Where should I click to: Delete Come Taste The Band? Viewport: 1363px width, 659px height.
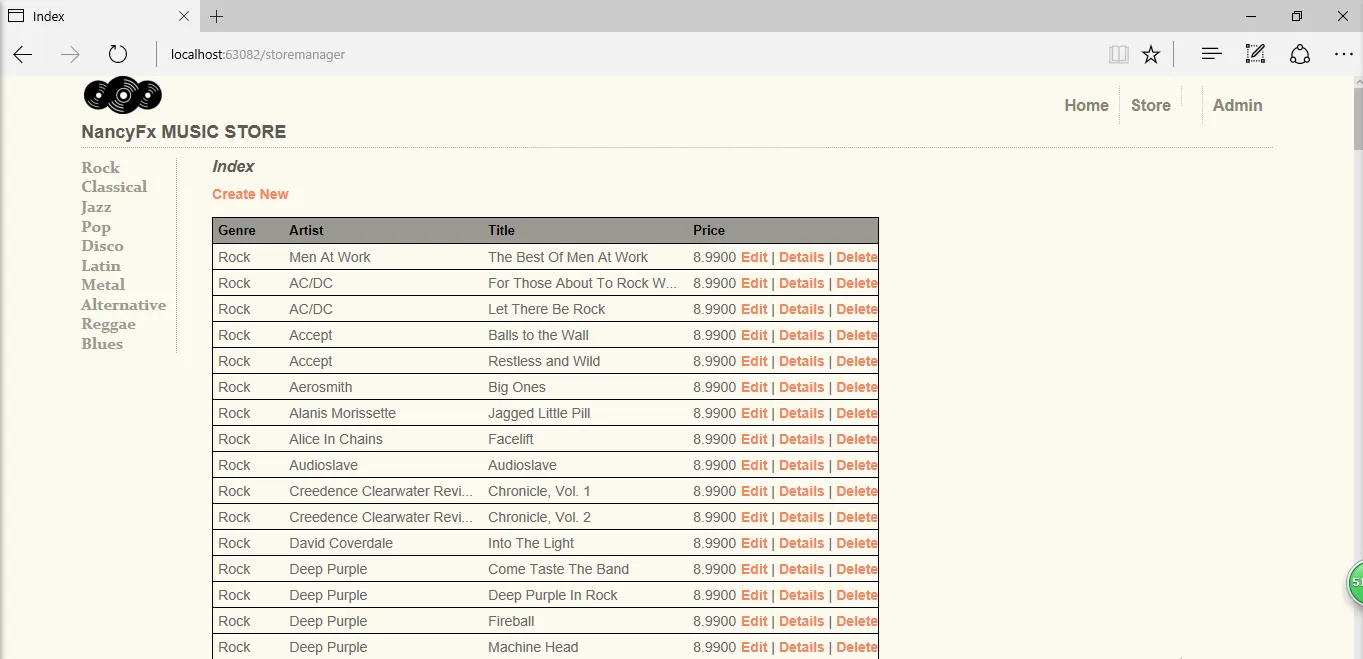pyautogui.click(x=857, y=569)
